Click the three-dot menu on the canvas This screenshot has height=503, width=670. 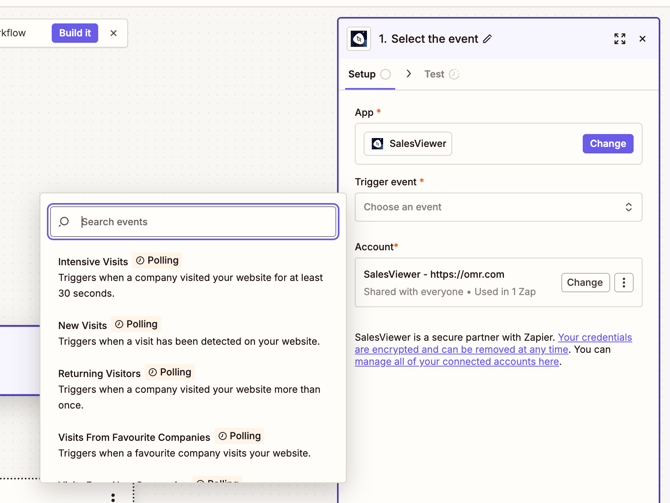113,497
